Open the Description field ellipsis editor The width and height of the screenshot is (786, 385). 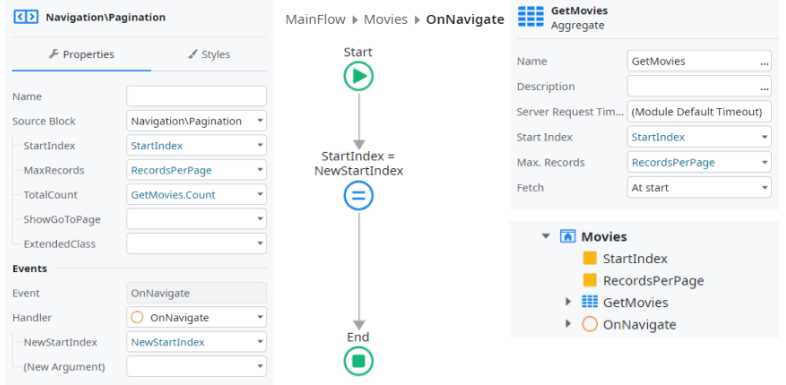[764, 87]
